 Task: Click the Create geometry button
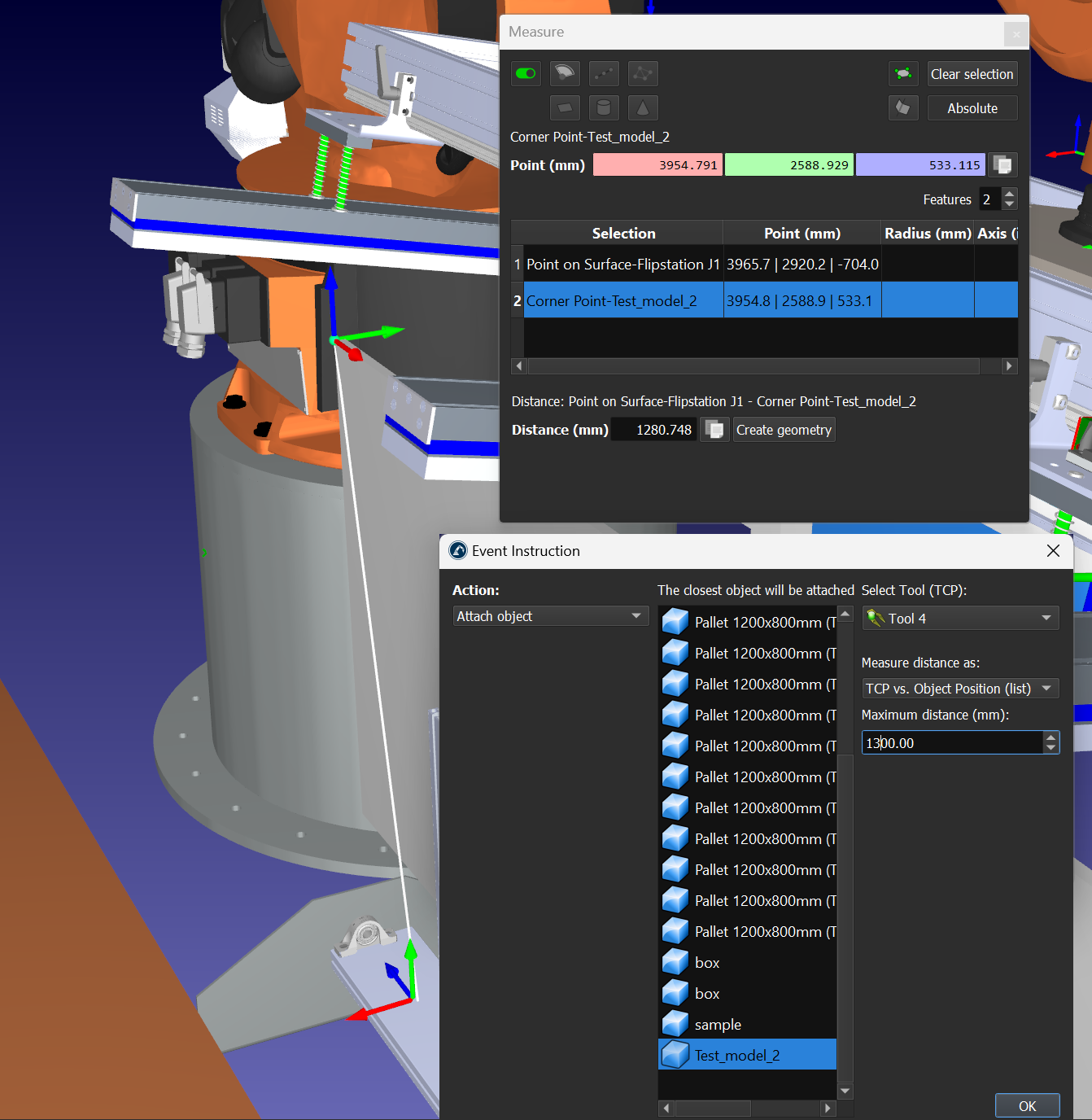pyautogui.click(x=784, y=430)
